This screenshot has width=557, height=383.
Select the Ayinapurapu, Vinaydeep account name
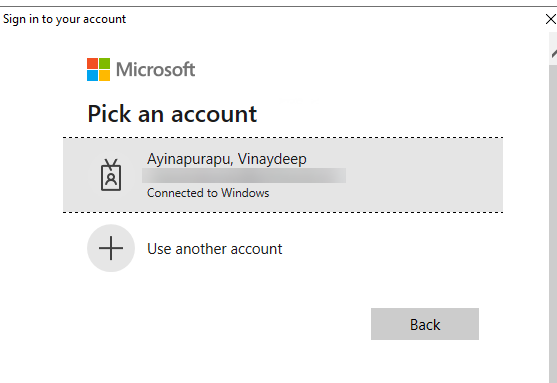227,159
